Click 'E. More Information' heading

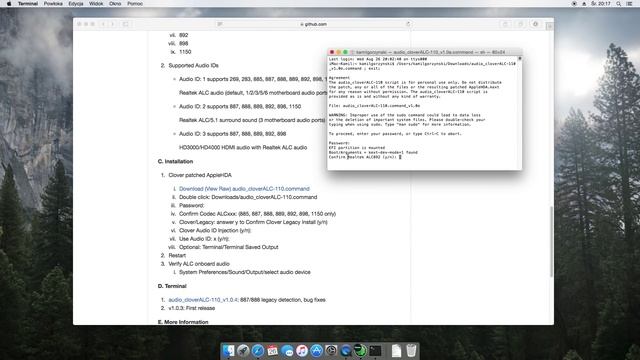pyautogui.click(x=183, y=322)
